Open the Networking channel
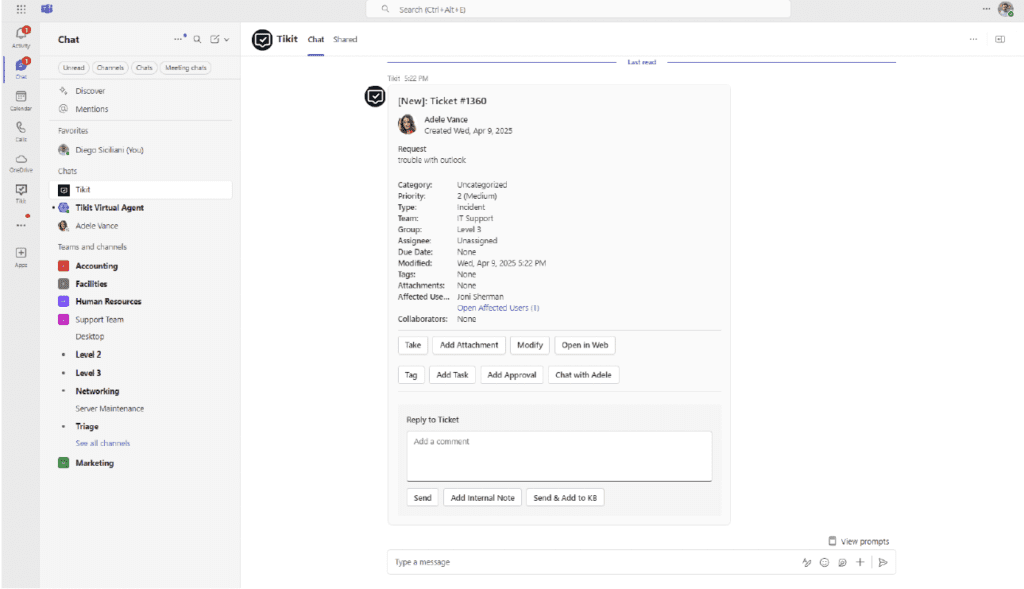The height and width of the screenshot is (589, 1024). point(97,391)
